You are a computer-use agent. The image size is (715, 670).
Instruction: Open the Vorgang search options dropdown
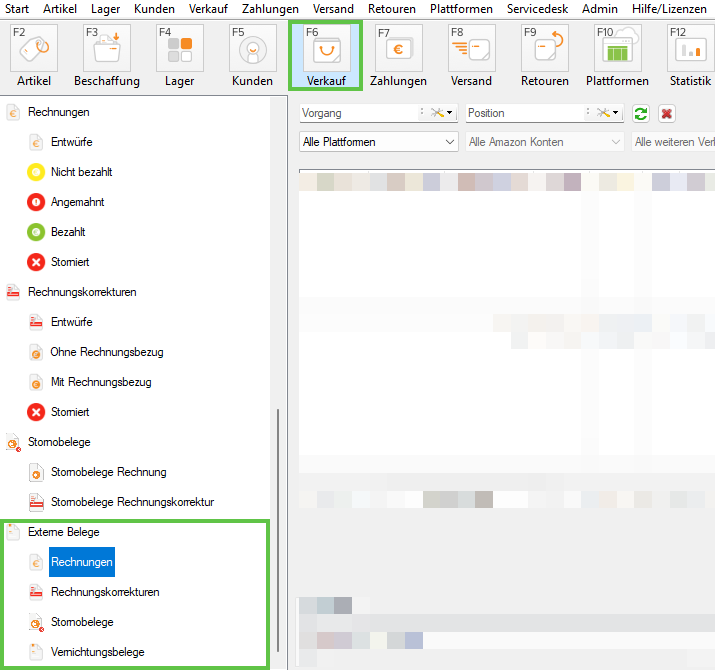pos(442,114)
